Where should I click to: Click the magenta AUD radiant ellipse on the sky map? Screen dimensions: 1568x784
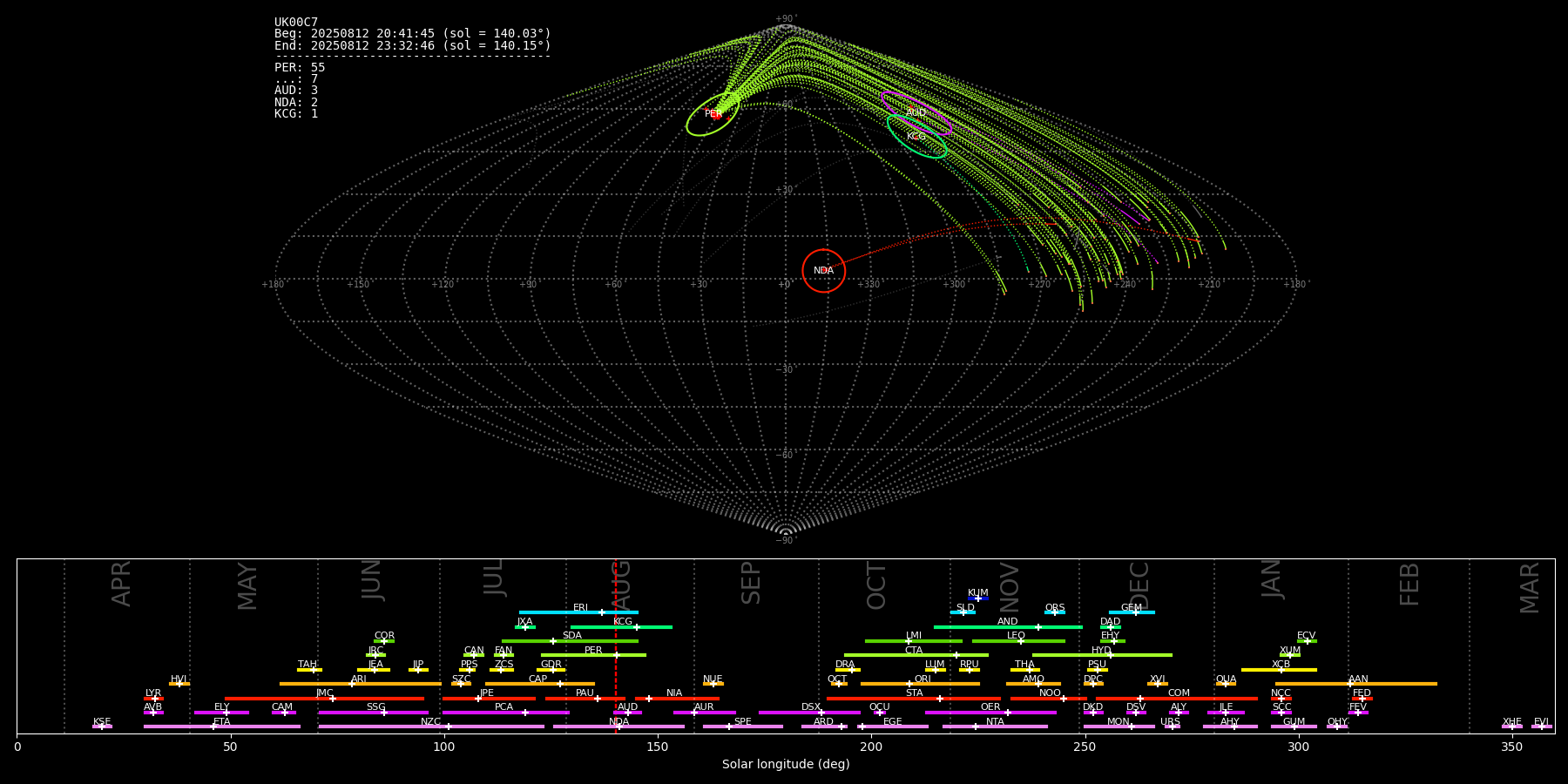pyautogui.click(x=916, y=113)
